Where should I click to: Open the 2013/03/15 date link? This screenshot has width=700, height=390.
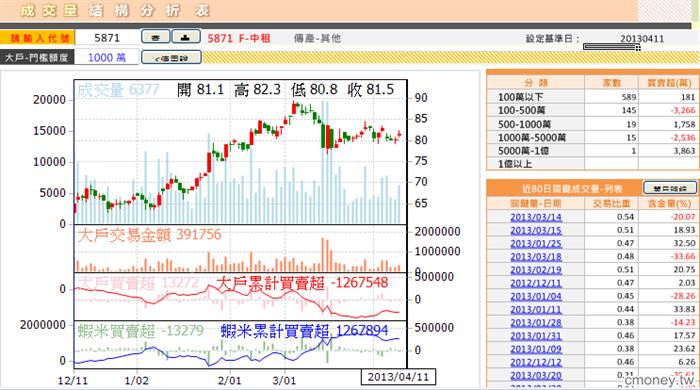[536, 230]
